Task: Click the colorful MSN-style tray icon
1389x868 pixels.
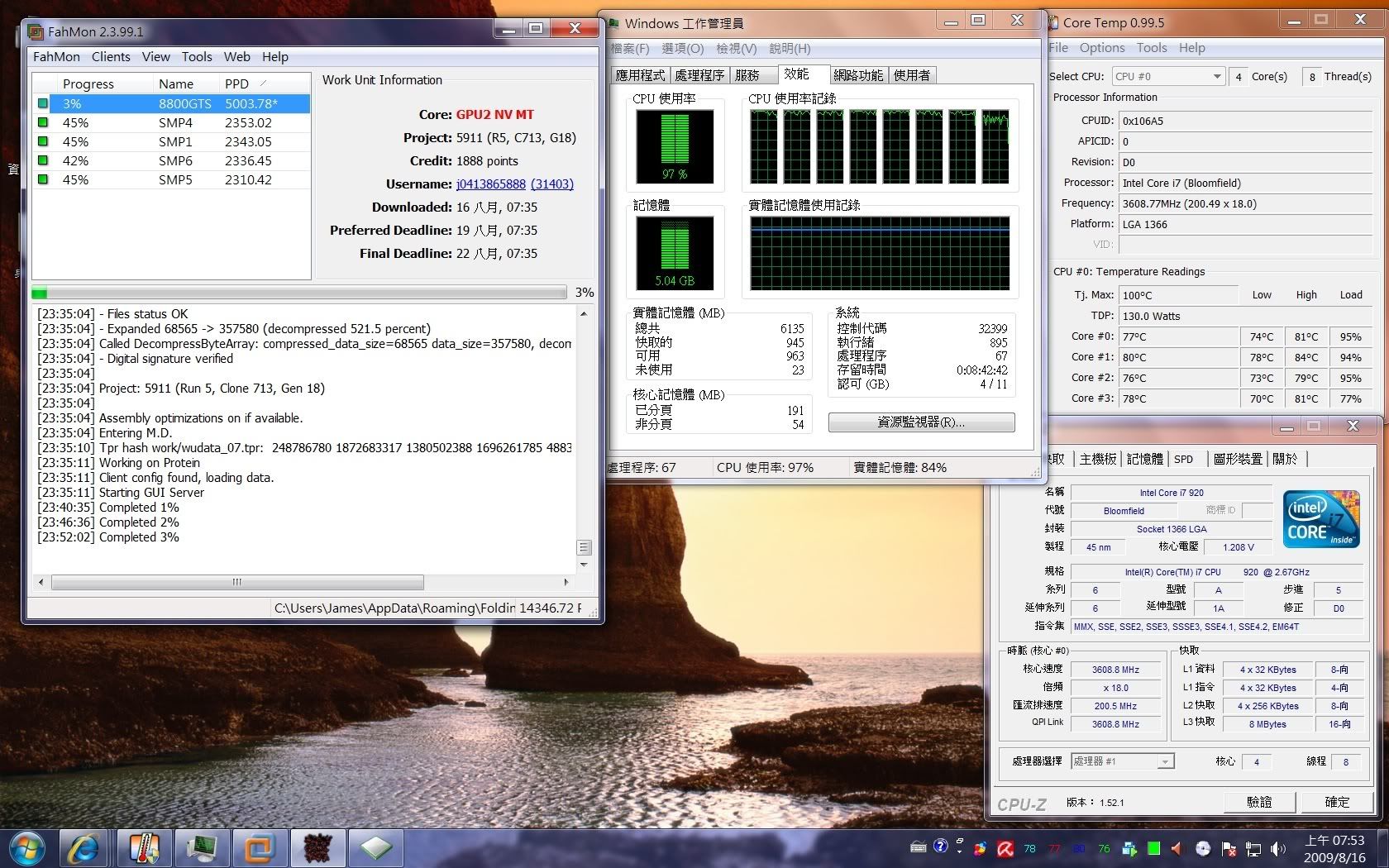Action: pos(981,848)
